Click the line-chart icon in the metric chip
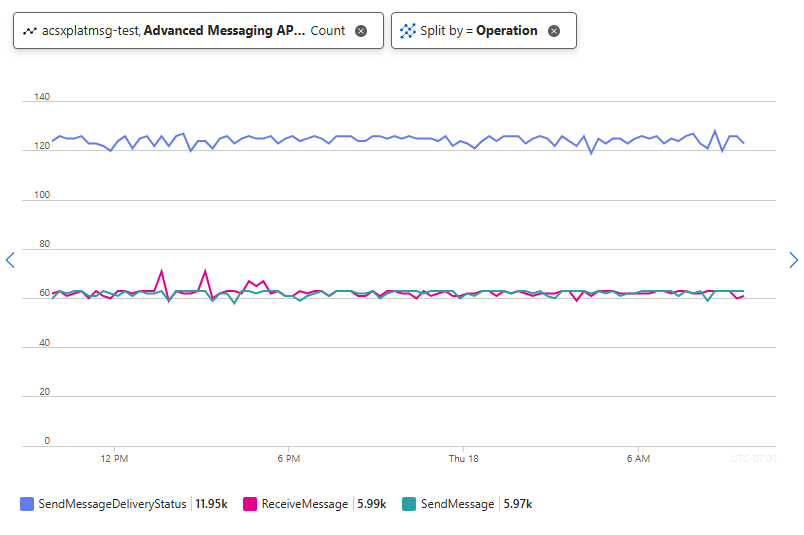Image resolution: width=804 pixels, height=535 pixels. click(29, 31)
